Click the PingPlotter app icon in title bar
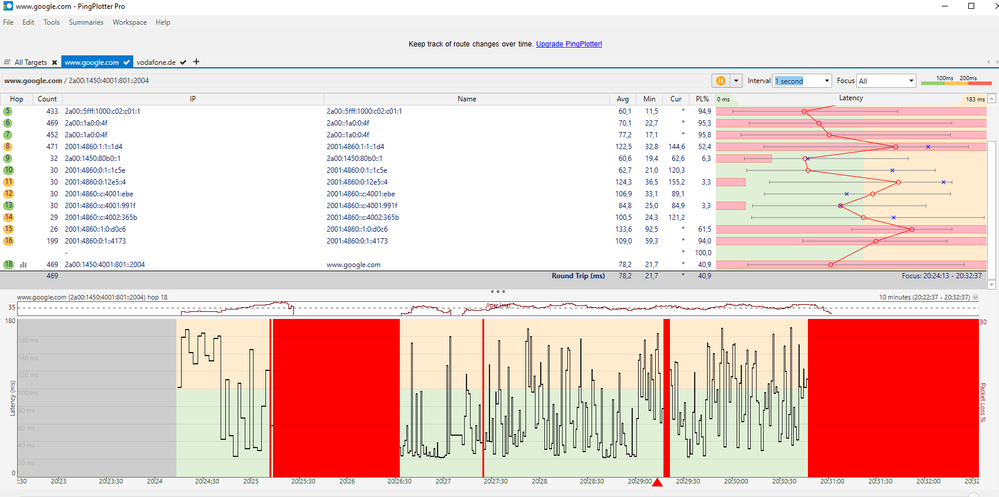This screenshot has width=999, height=497. 8,6
